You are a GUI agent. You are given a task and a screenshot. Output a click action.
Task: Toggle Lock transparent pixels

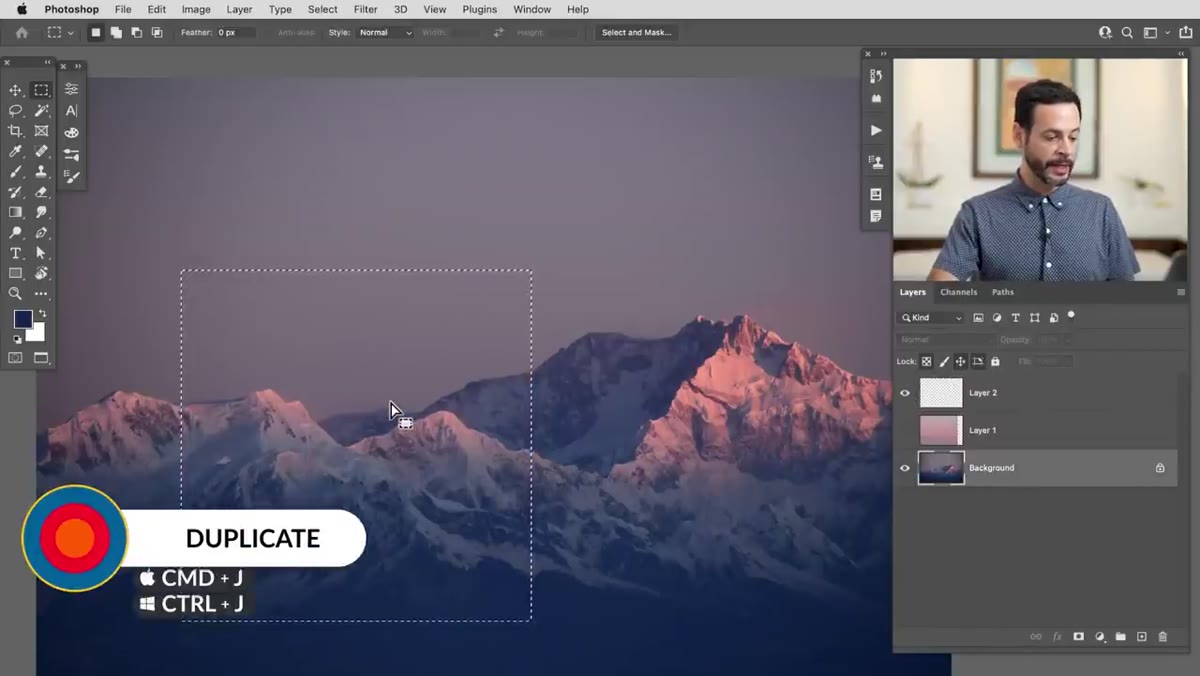pos(926,361)
